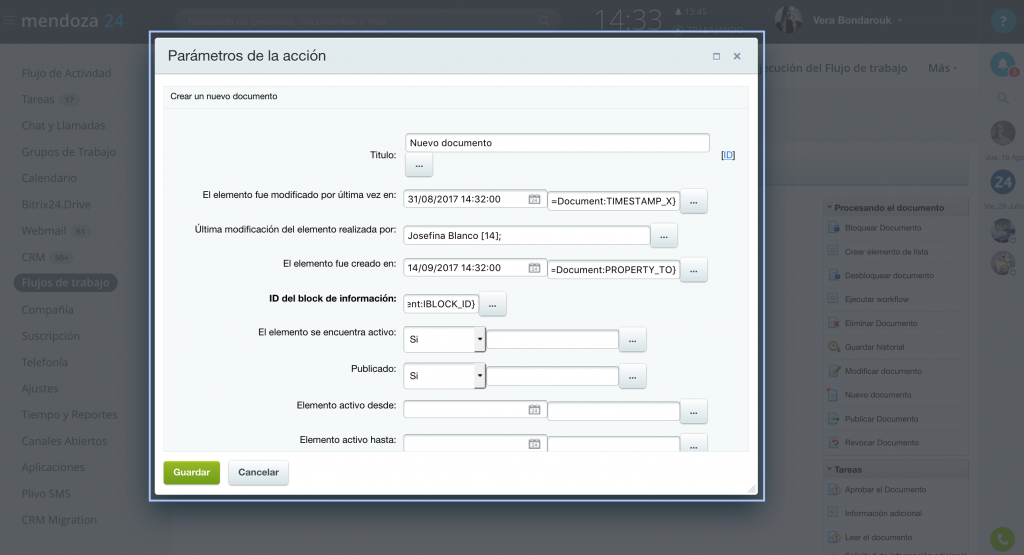Click ellipsis next to IBLOCK_ID field
The width and height of the screenshot is (1024, 555).
click(492, 305)
